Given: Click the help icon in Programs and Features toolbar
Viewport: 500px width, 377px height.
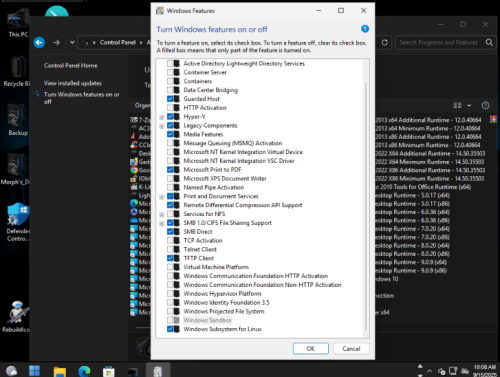Looking at the screenshot, I should coord(485,105).
